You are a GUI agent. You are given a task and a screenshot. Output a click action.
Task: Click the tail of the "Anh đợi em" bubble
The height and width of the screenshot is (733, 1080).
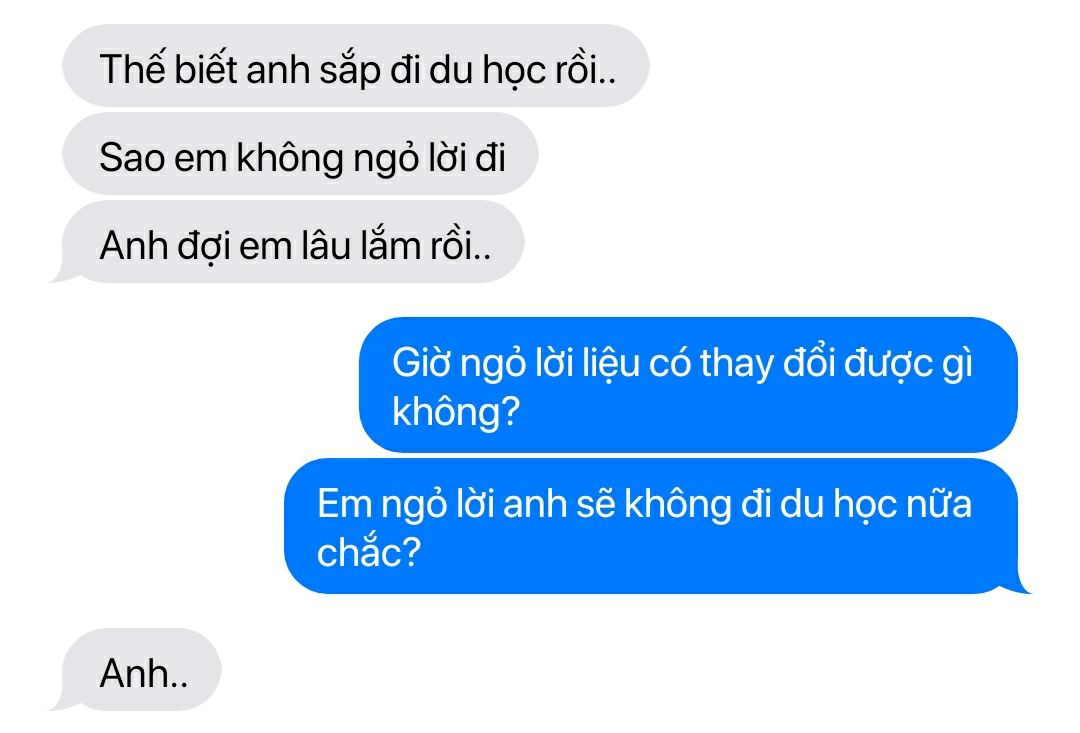coord(63,275)
